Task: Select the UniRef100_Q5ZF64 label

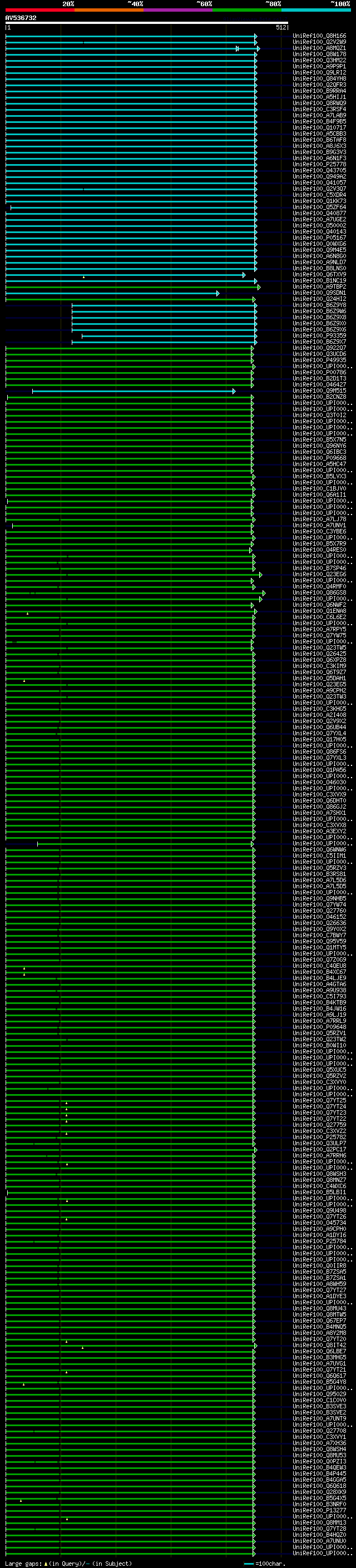Action: point(319,207)
